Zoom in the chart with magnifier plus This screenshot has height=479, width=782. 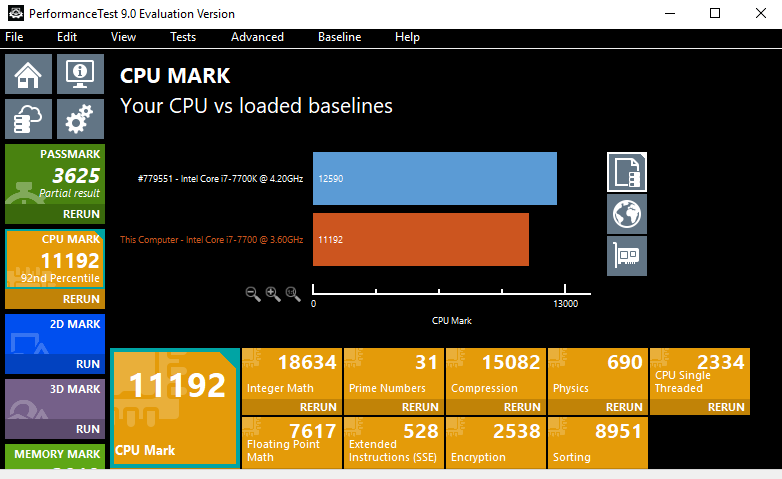(272, 294)
